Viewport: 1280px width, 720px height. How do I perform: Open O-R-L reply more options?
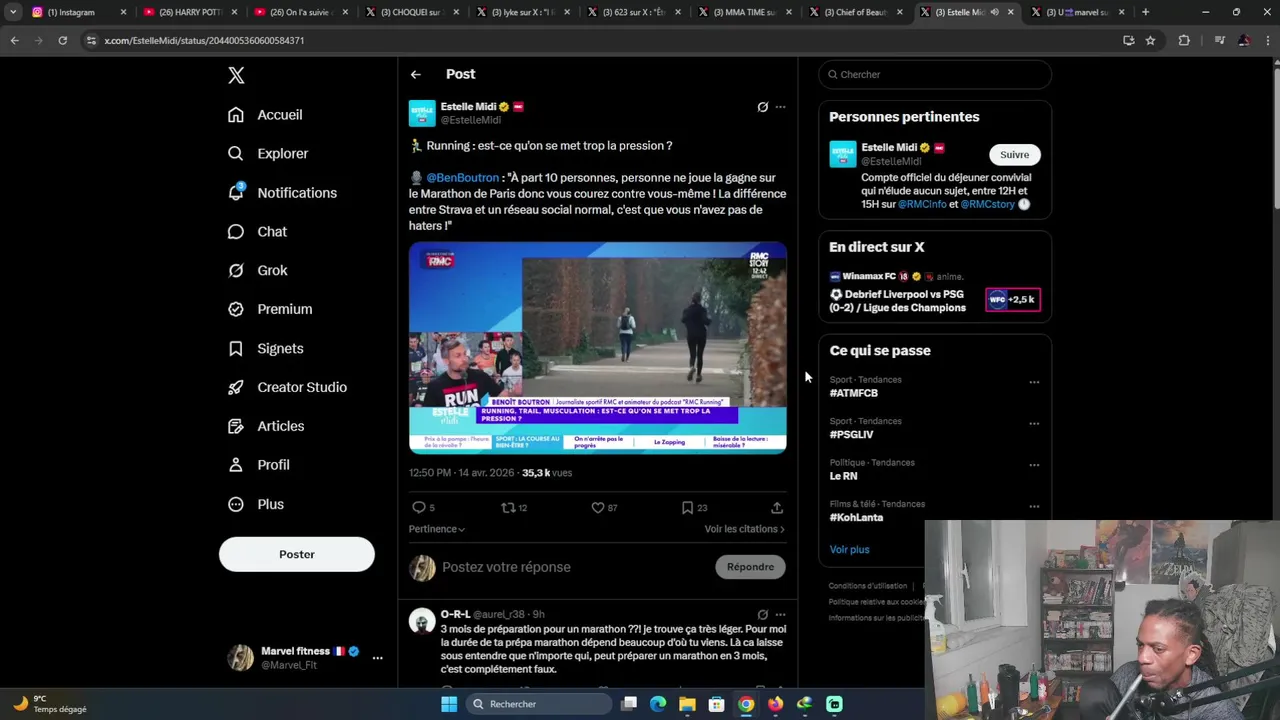point(781,615)
